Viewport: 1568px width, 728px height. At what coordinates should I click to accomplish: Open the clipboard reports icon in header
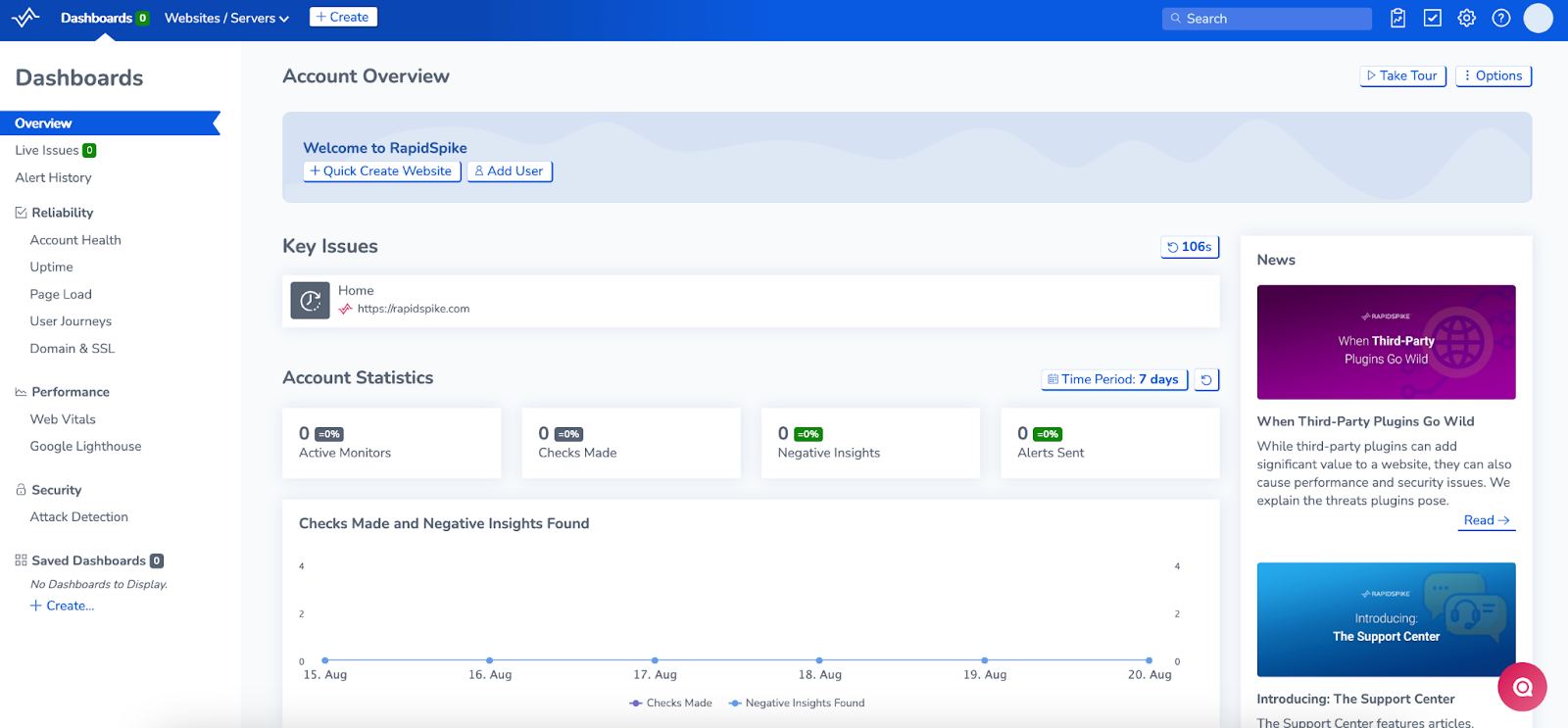pyautogui.click(x=1398, y=18)
